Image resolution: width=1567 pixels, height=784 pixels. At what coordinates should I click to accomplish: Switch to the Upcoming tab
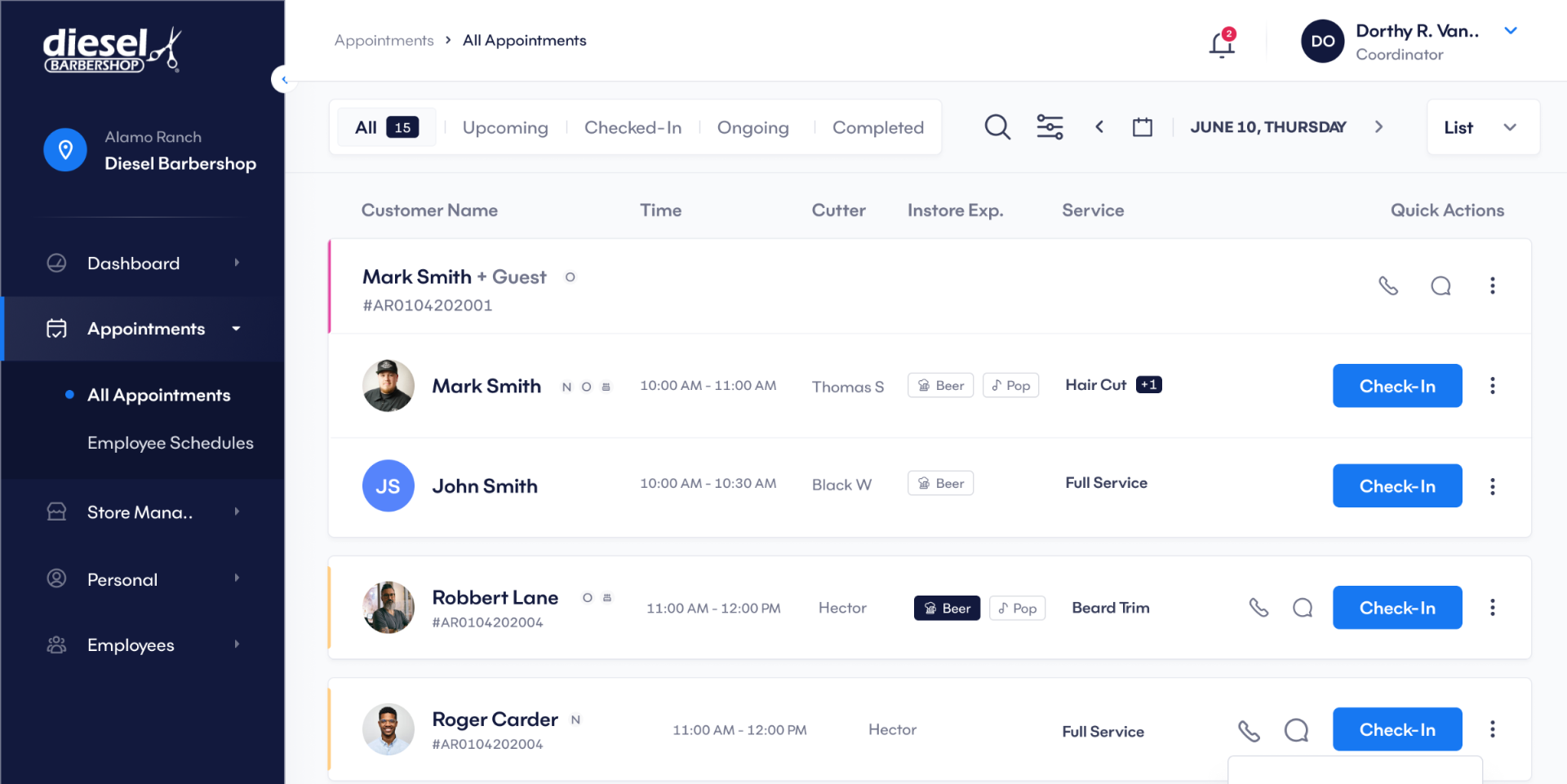(x=505, y=127)
